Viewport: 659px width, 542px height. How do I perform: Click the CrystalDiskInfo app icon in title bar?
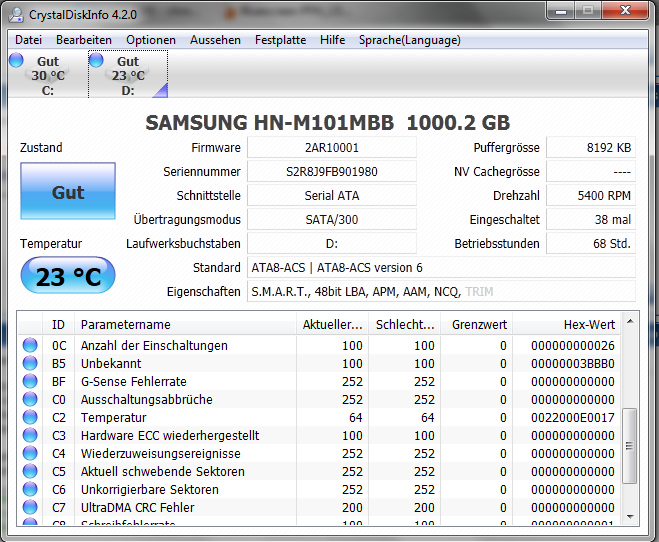point(16,15)
